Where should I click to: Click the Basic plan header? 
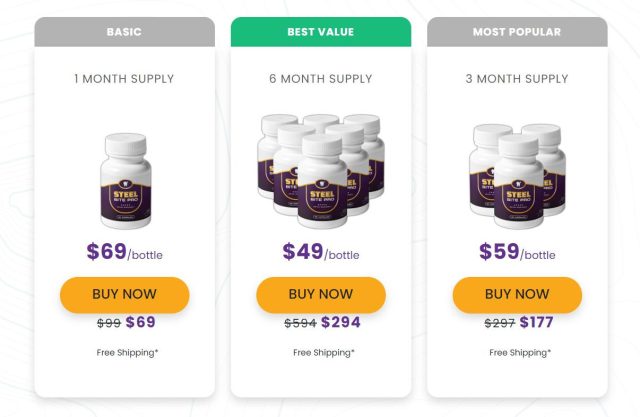tap(124, 32)
